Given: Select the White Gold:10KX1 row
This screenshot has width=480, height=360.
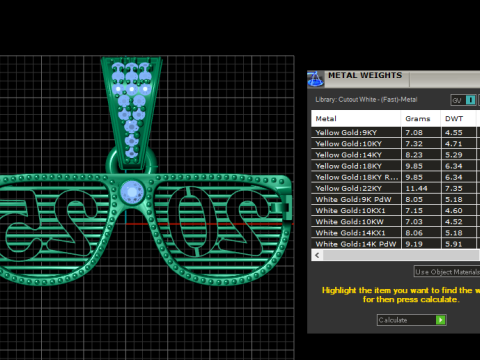Looking at the screenshot, I should (395, 211).
